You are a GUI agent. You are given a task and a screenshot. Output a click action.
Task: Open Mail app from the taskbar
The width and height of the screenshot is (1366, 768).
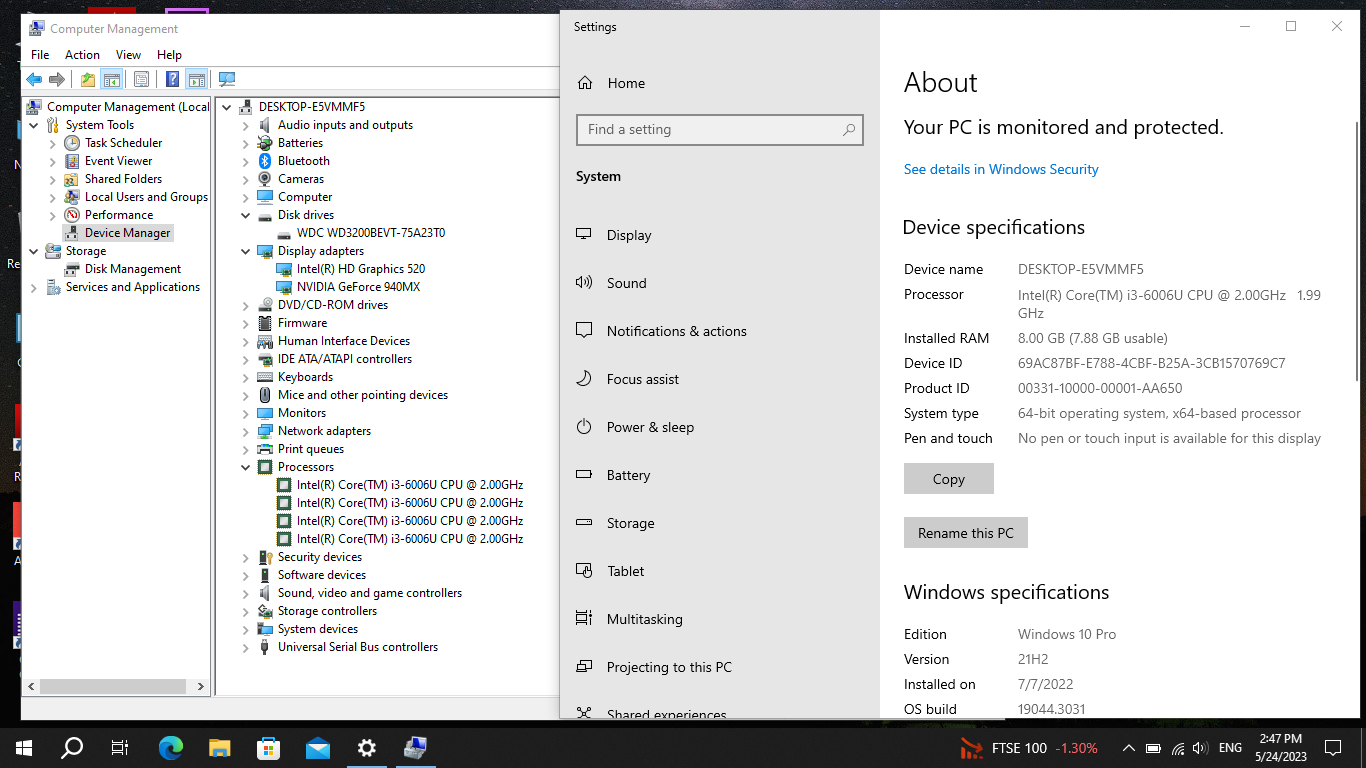(318, 747)
